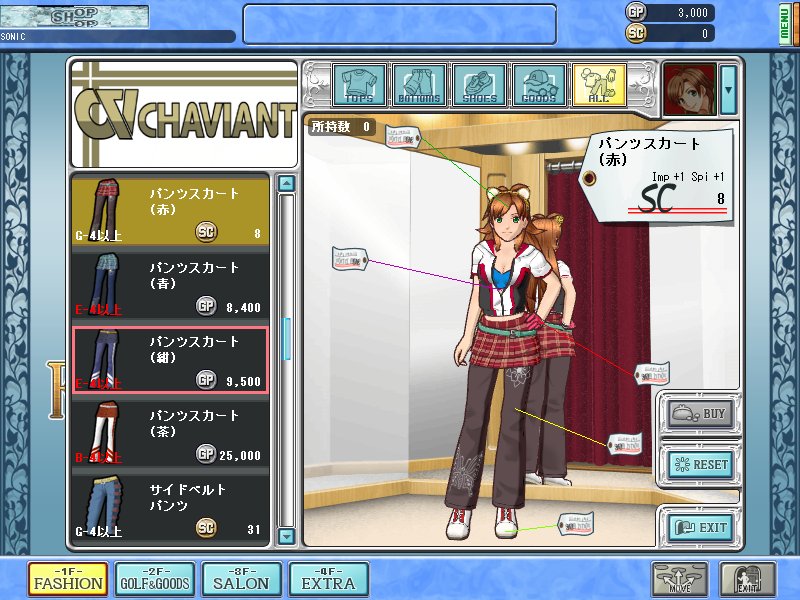Click the price tag linked to the pants

click(x=624, y=444)
